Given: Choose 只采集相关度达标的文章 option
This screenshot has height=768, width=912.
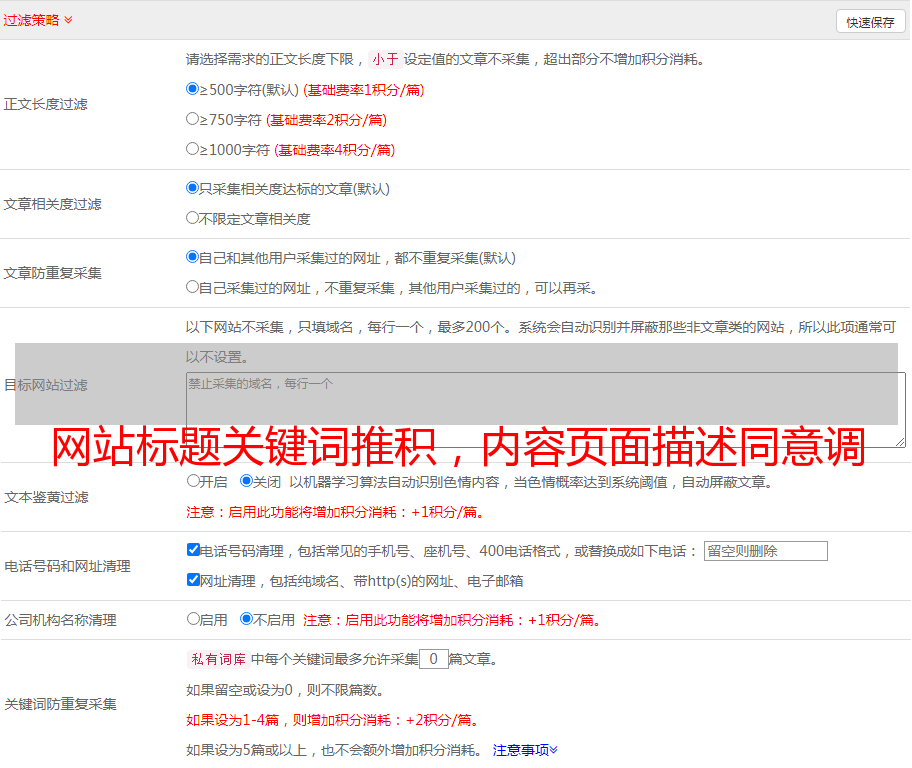Looking at the screenshot, I should [193, 188].
